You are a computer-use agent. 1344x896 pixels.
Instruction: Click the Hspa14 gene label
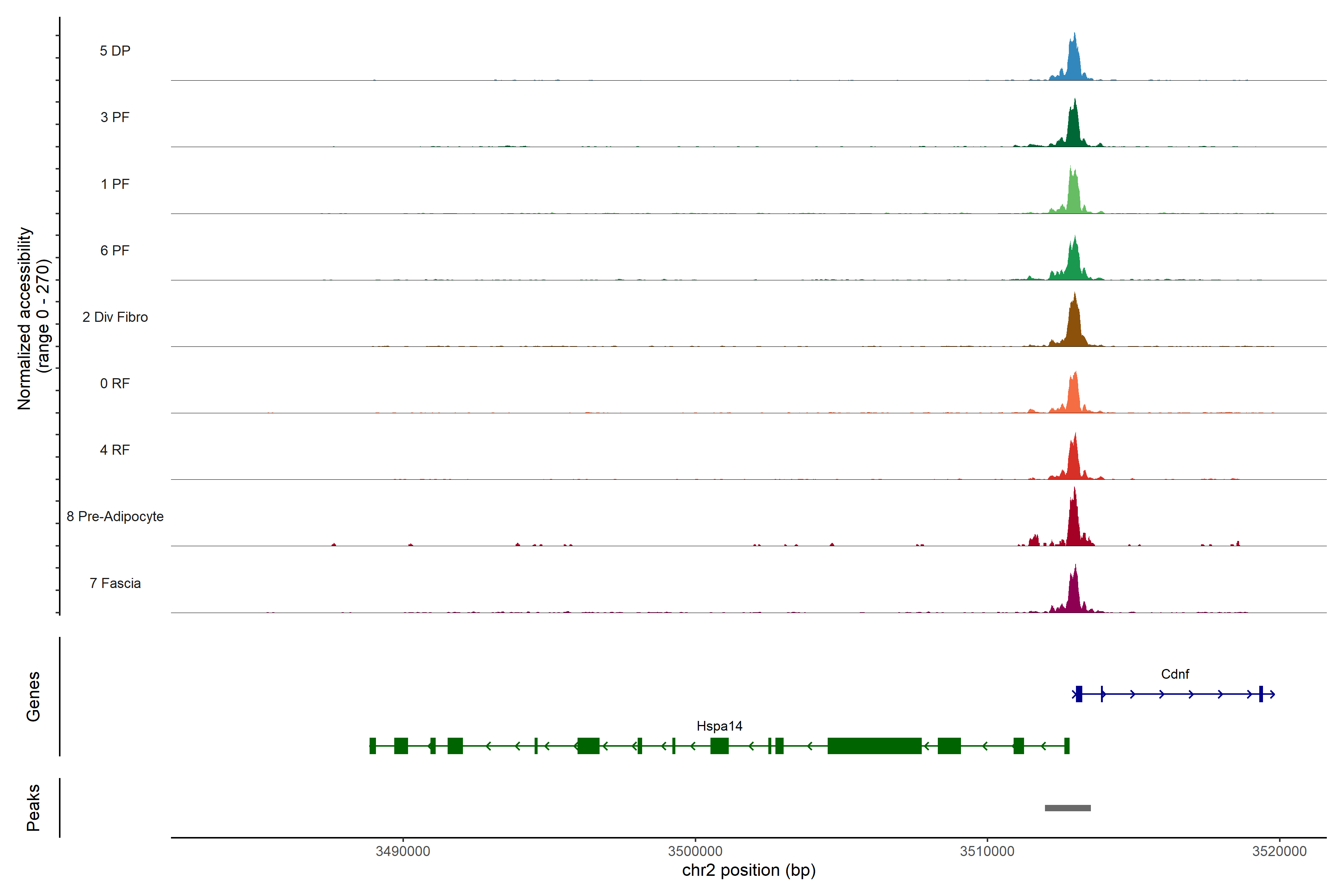pos(719,726)
